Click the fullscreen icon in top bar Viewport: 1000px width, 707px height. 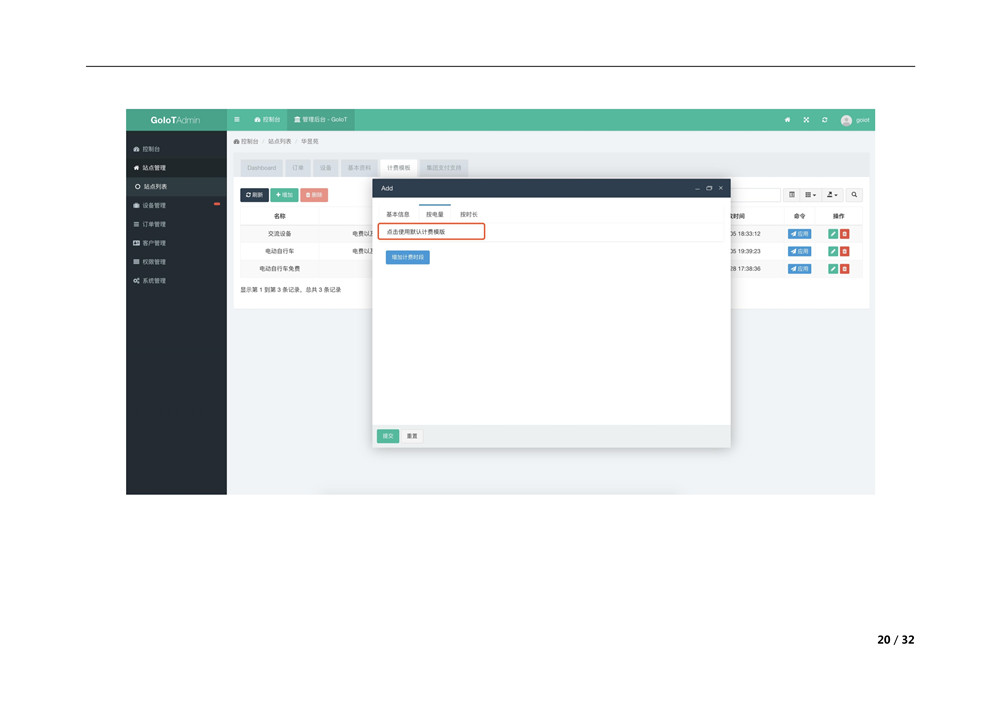tap(806, 120)
